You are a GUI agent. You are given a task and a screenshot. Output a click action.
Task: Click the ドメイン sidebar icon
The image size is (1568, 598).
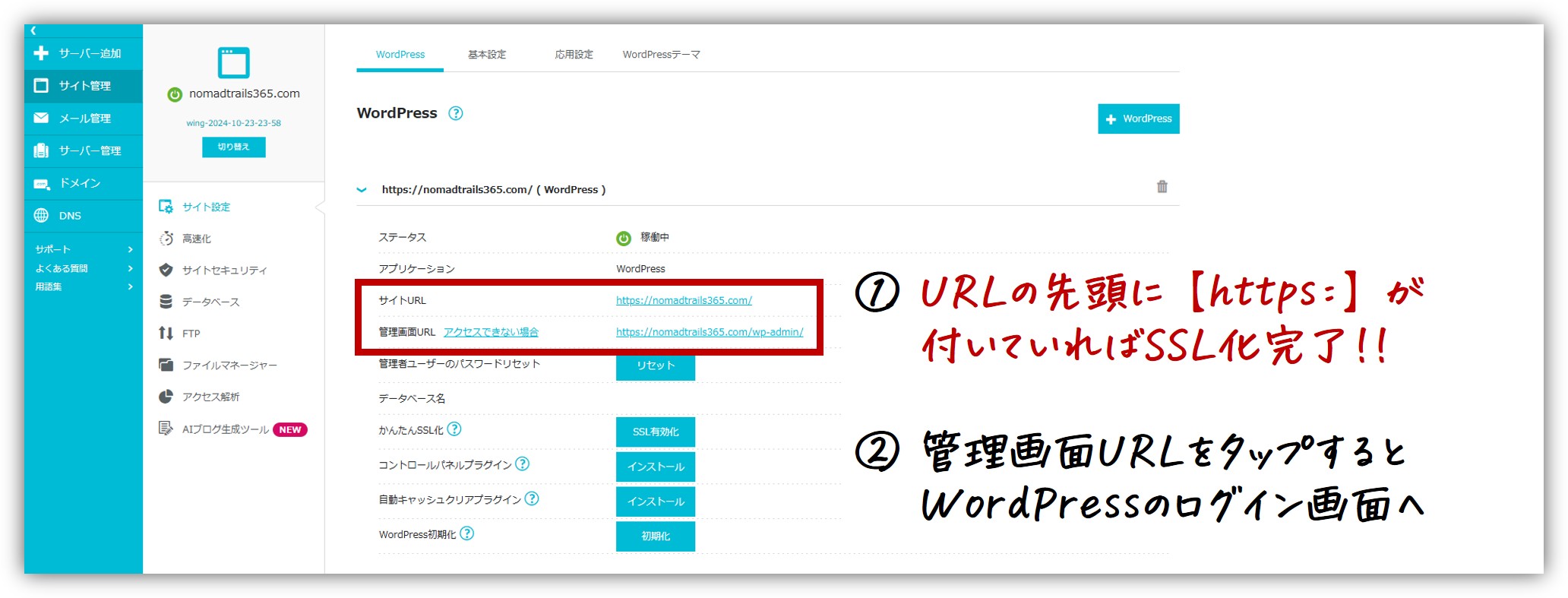coord(41,183)
